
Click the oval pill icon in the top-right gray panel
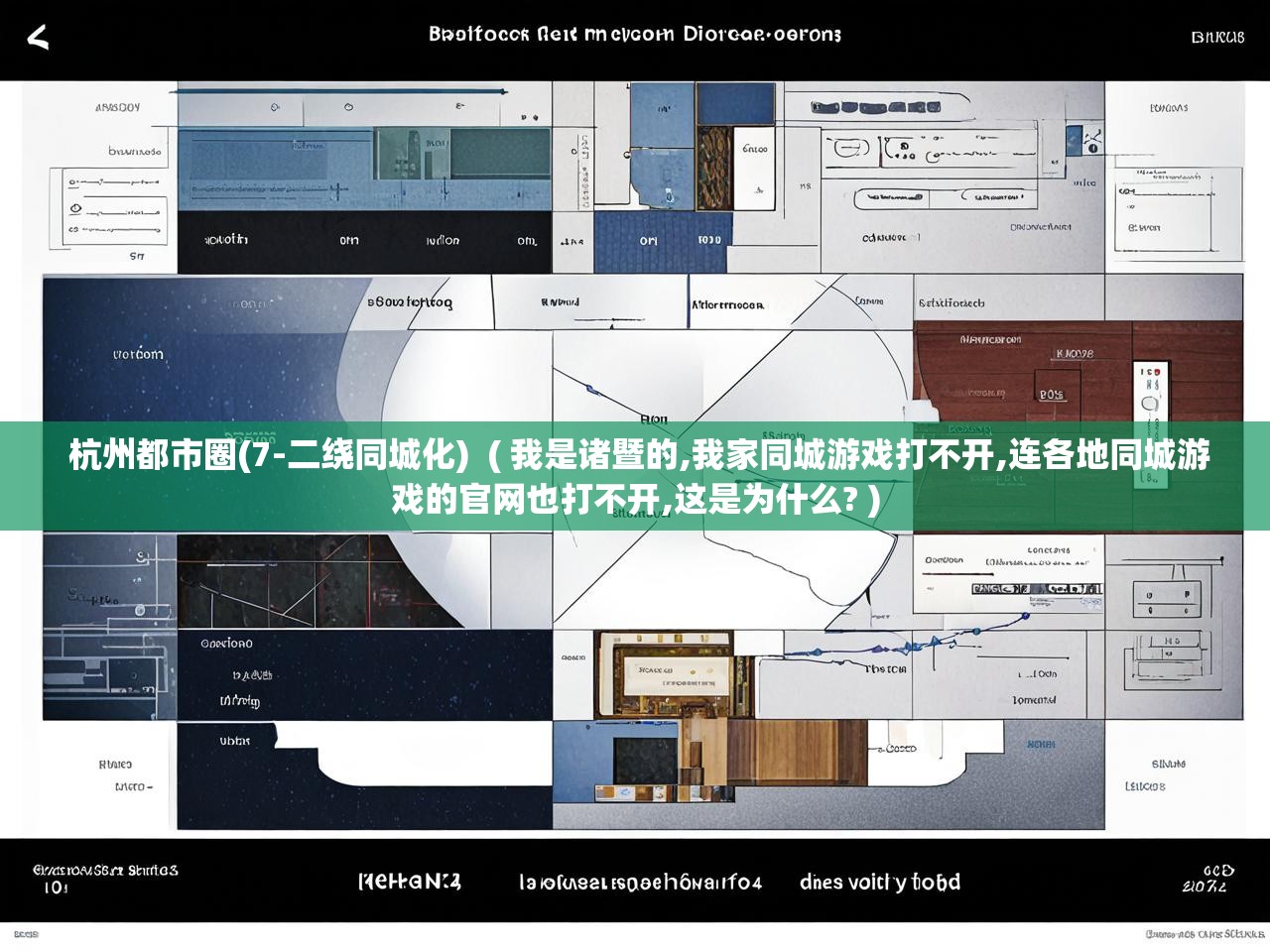[x=850, y=149]
